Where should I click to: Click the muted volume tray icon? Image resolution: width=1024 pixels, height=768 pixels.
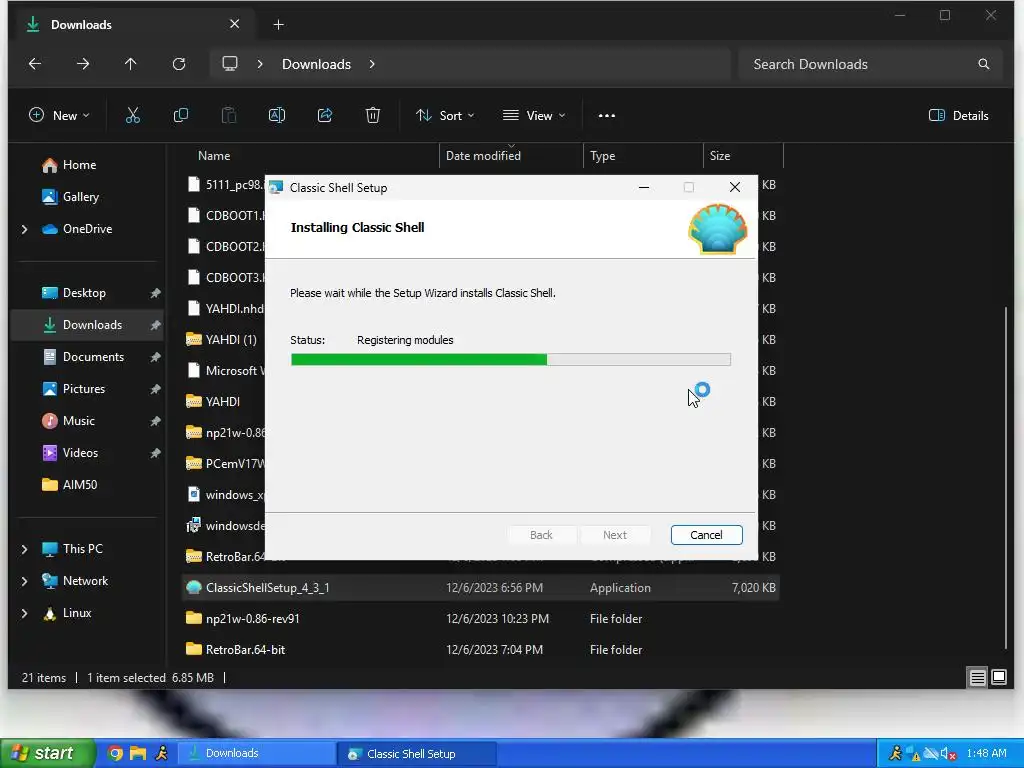(948, 754)
